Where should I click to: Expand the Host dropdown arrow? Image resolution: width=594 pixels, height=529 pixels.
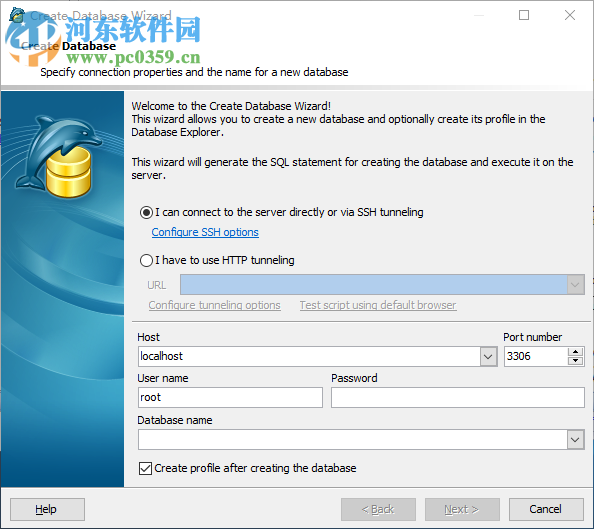coord(488,357)
